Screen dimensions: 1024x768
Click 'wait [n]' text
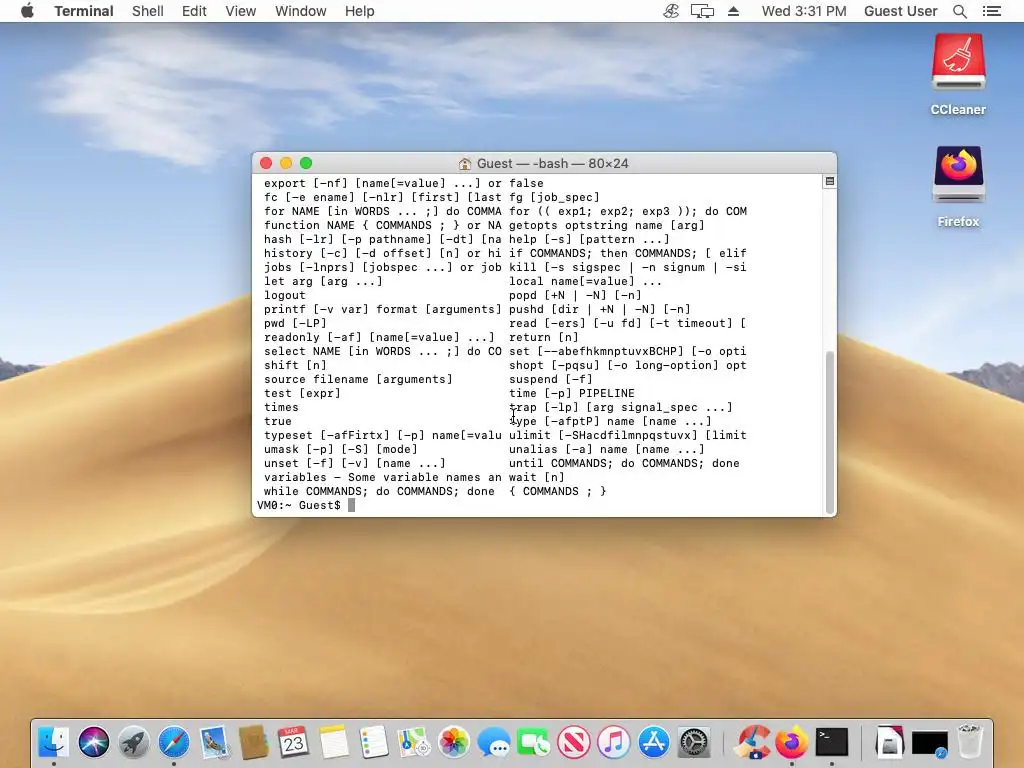tap(537, 477)
